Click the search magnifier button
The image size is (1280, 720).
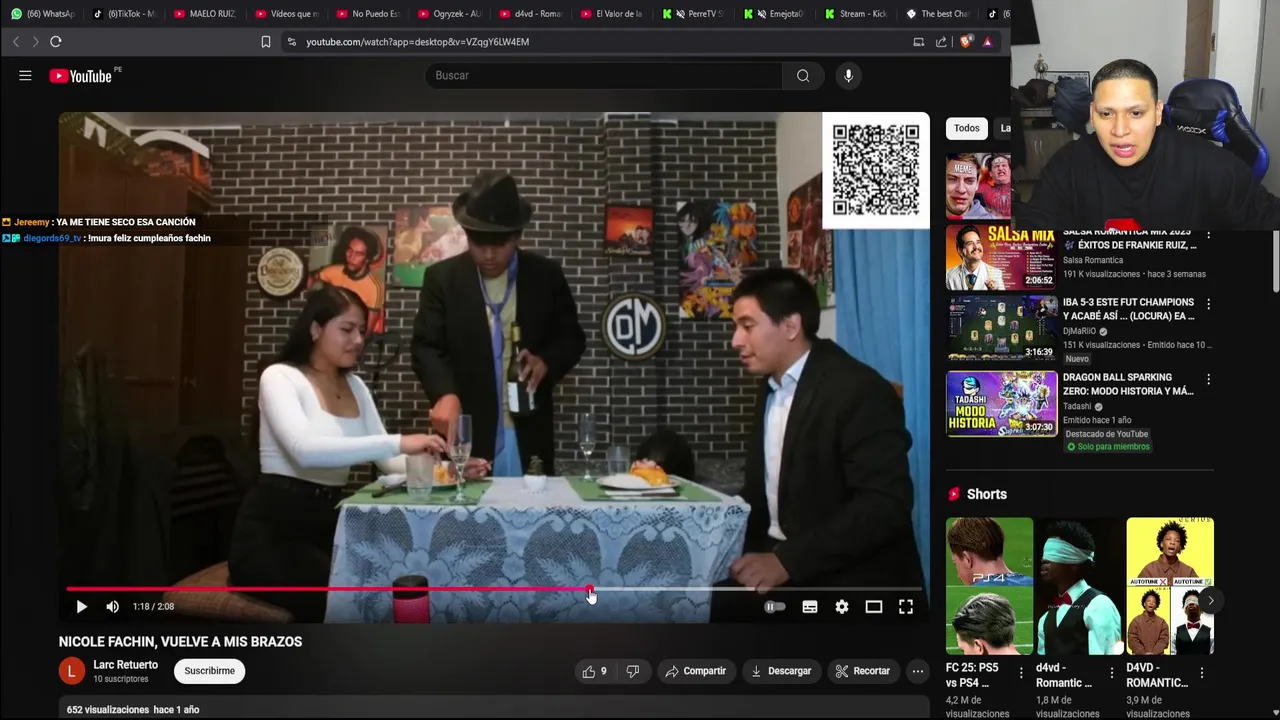[x=803, y=76]
